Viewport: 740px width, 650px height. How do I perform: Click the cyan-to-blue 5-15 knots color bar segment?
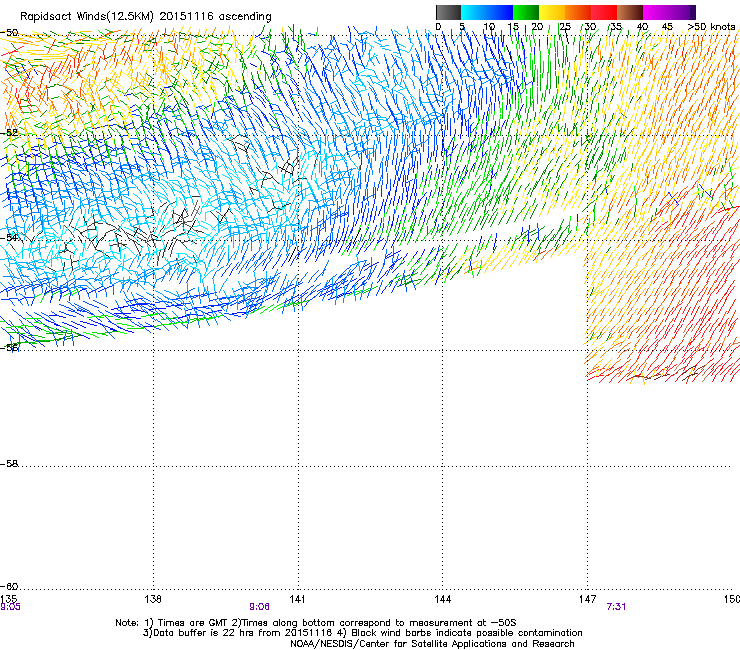487,12
